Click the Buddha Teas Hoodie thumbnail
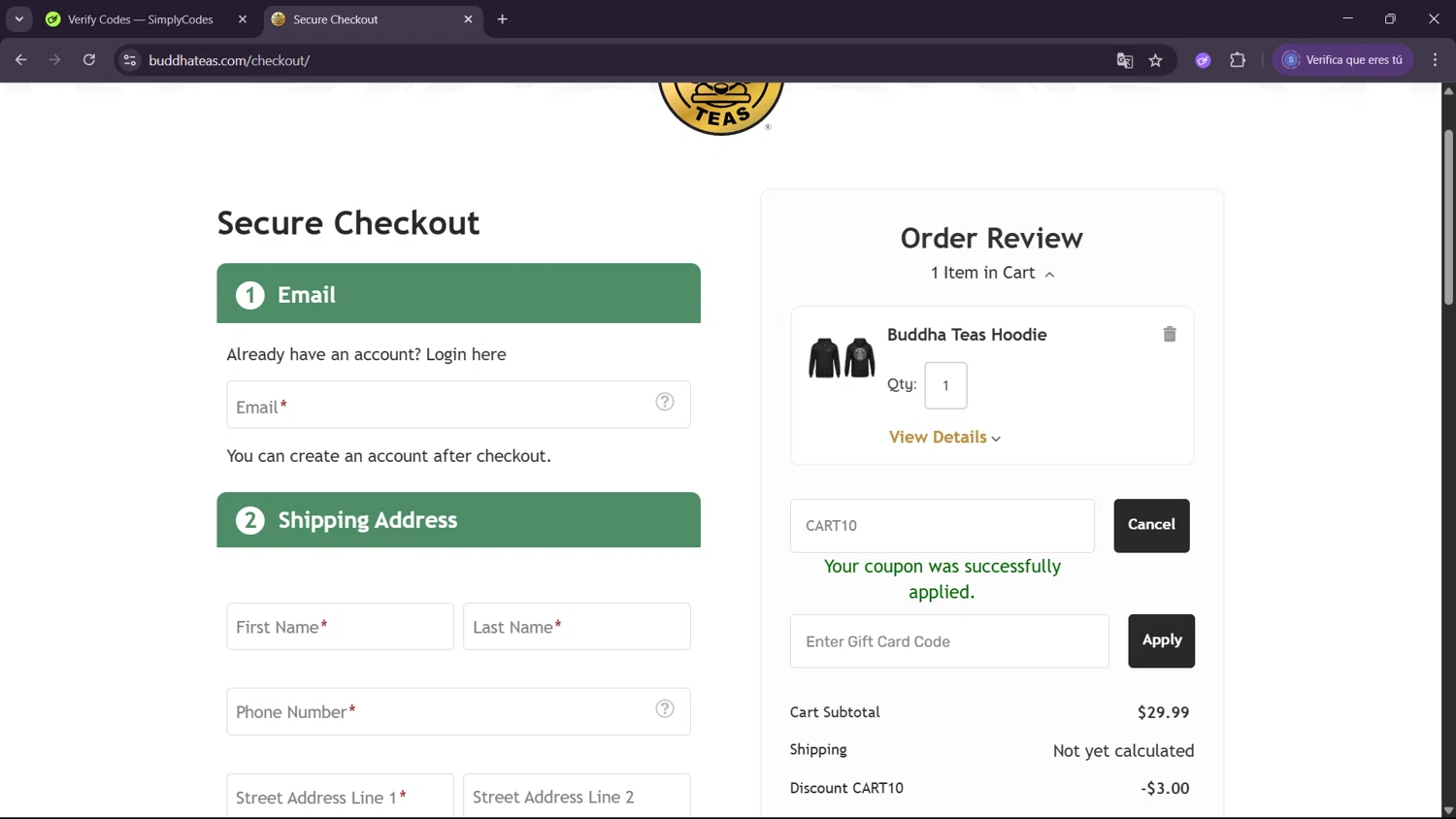This screenshot has height=819, width=1456. point(842,358)
